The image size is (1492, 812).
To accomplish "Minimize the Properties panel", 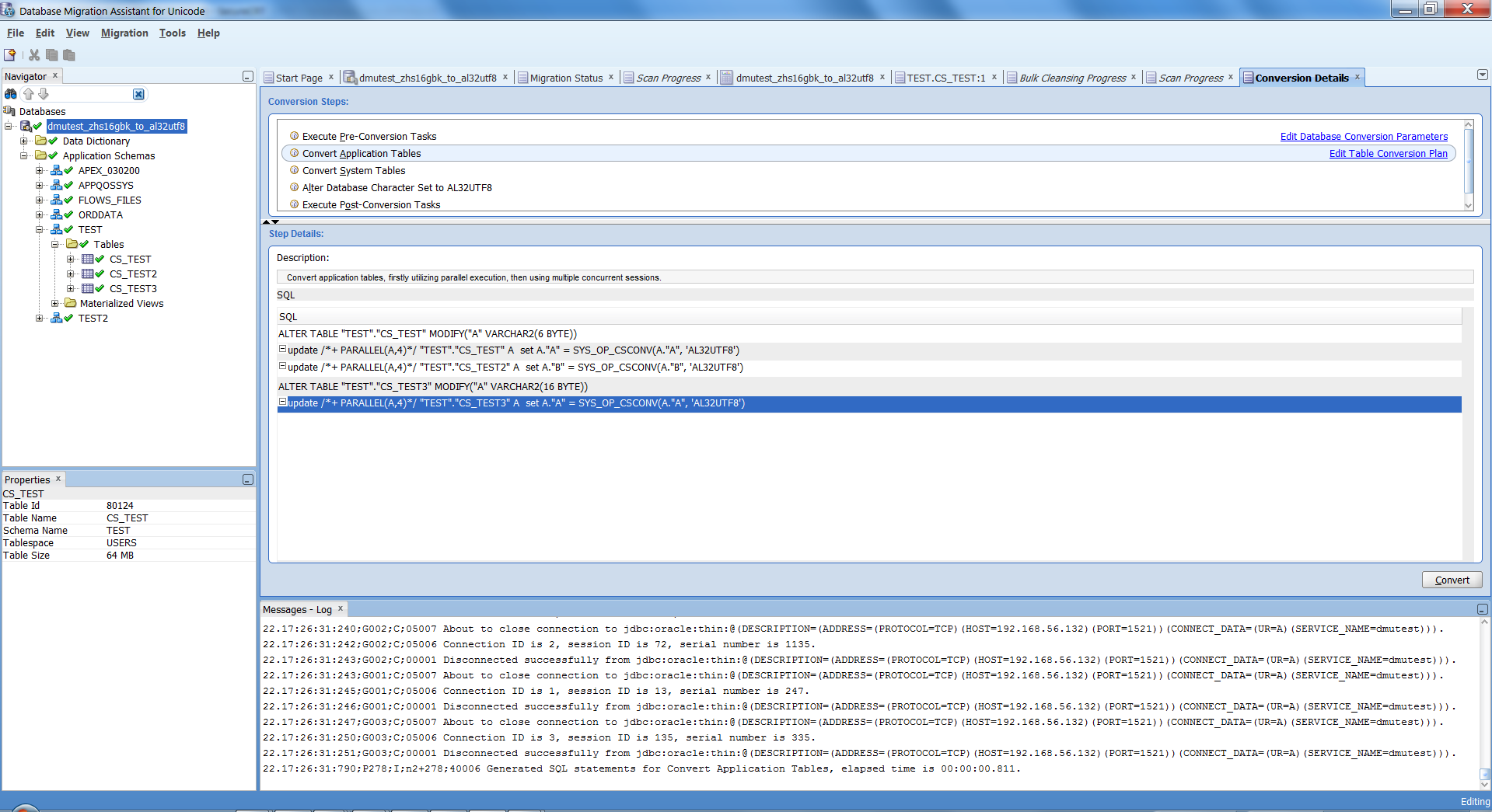I will (x=247, y=479).
